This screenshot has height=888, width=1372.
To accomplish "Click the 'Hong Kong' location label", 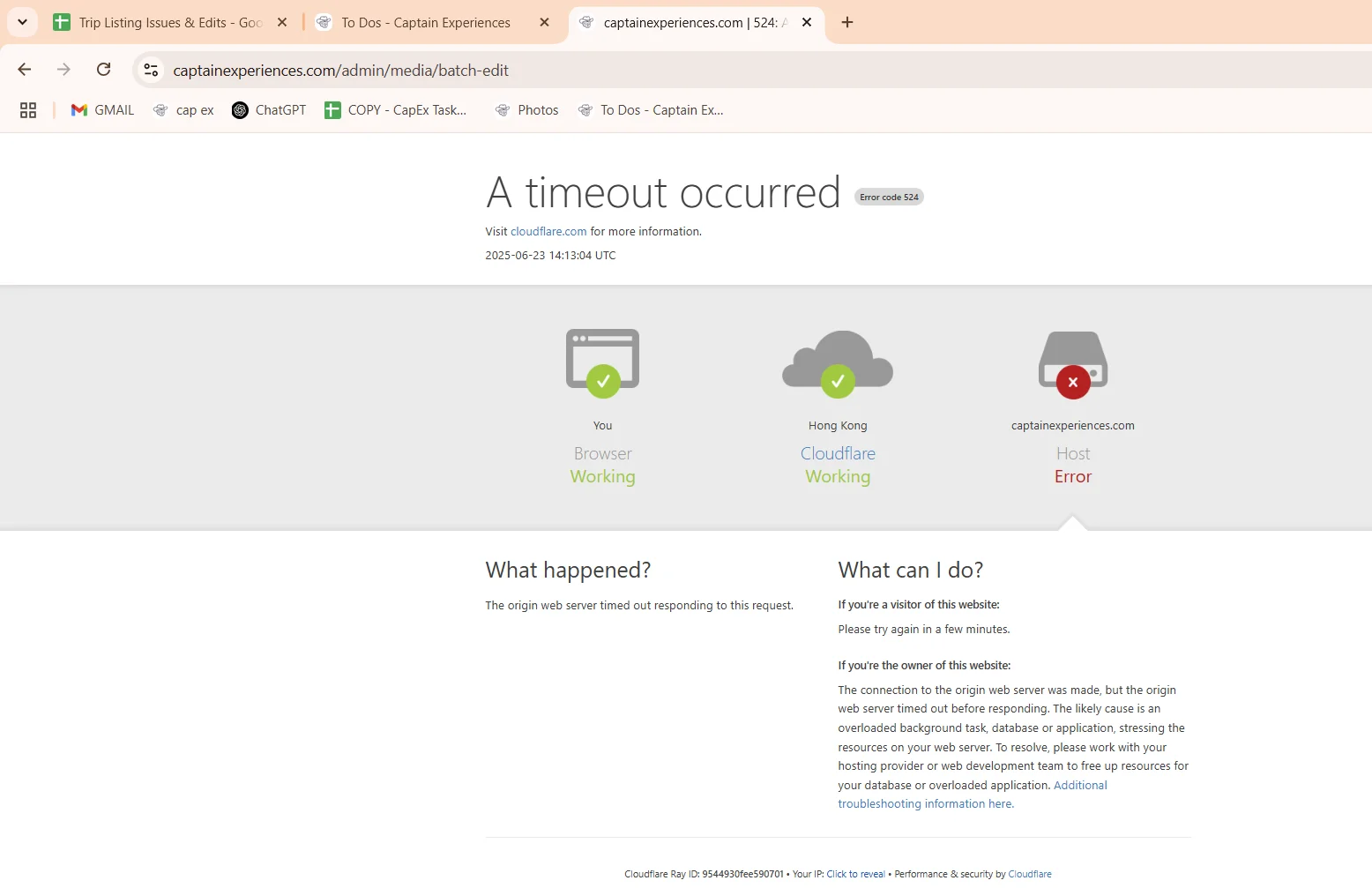I will pyautogui.click(x=838, y=426).
